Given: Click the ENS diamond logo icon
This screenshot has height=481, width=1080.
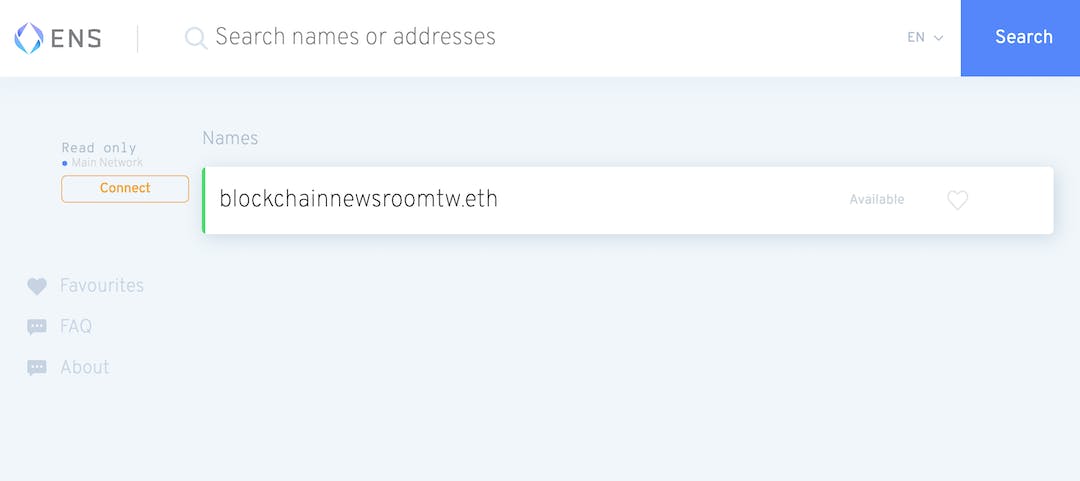Looking at the screenshot, I should [28, 38].
